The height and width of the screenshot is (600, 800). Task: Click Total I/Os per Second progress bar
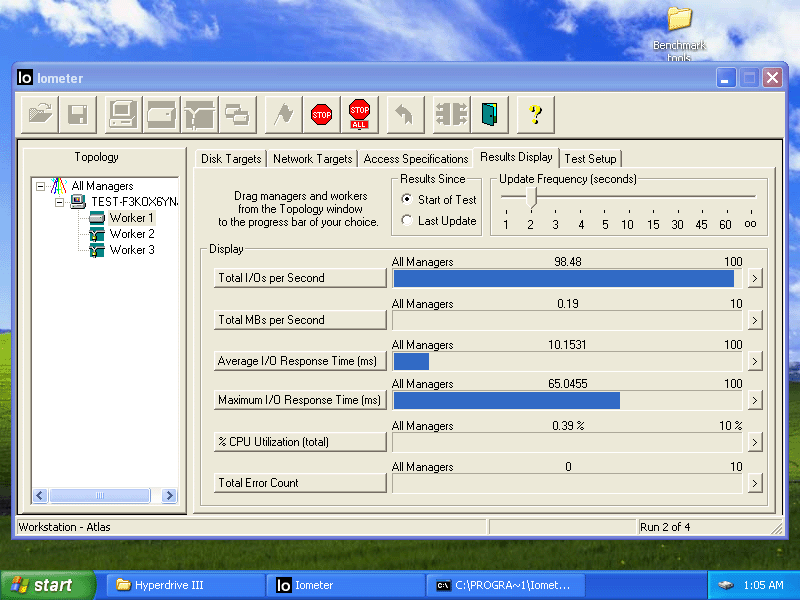tap(567, 279)
